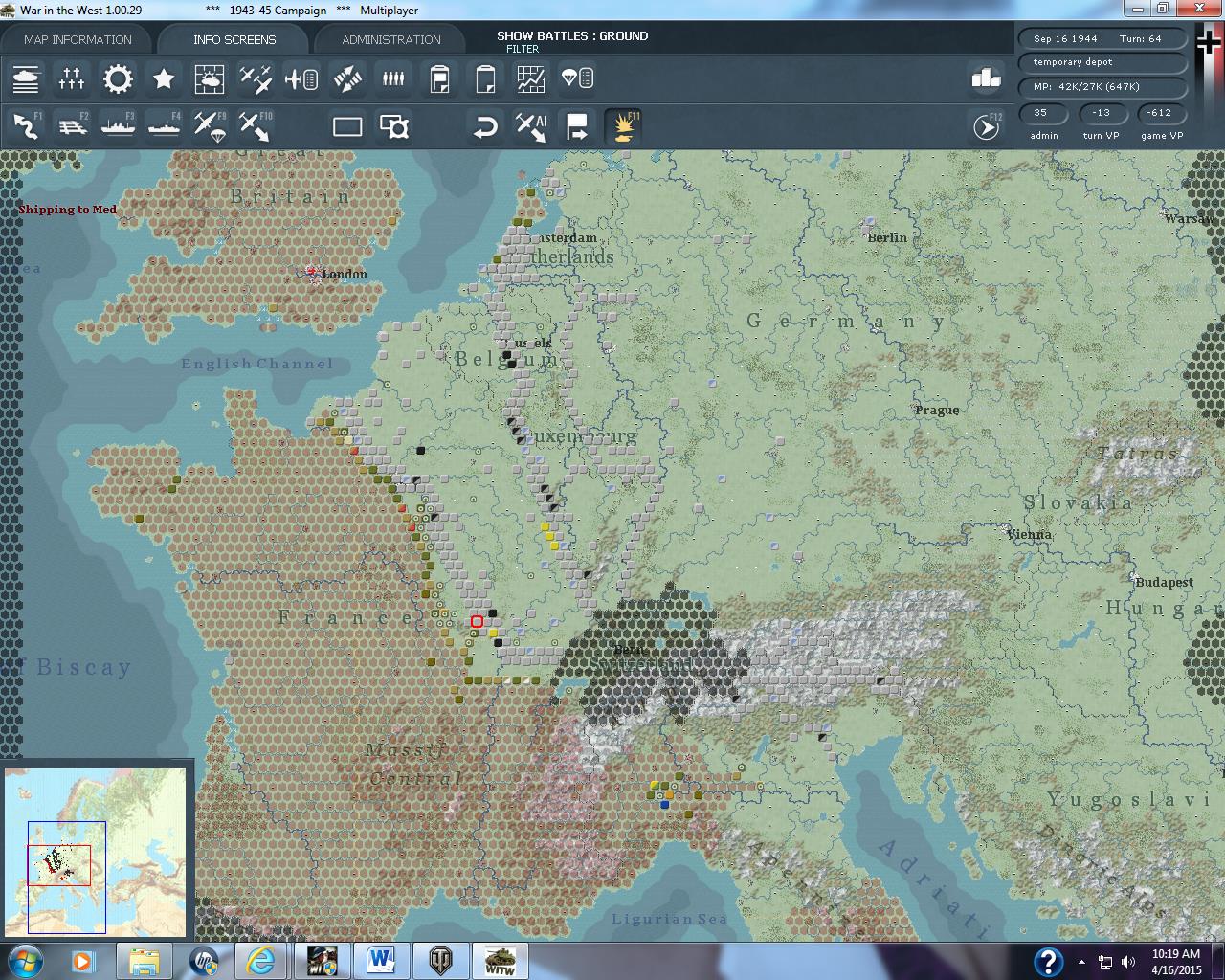Toggle move mode F1 button
Screen dimensions: 1225x980
pyautogui.click(x=27, y=126)
